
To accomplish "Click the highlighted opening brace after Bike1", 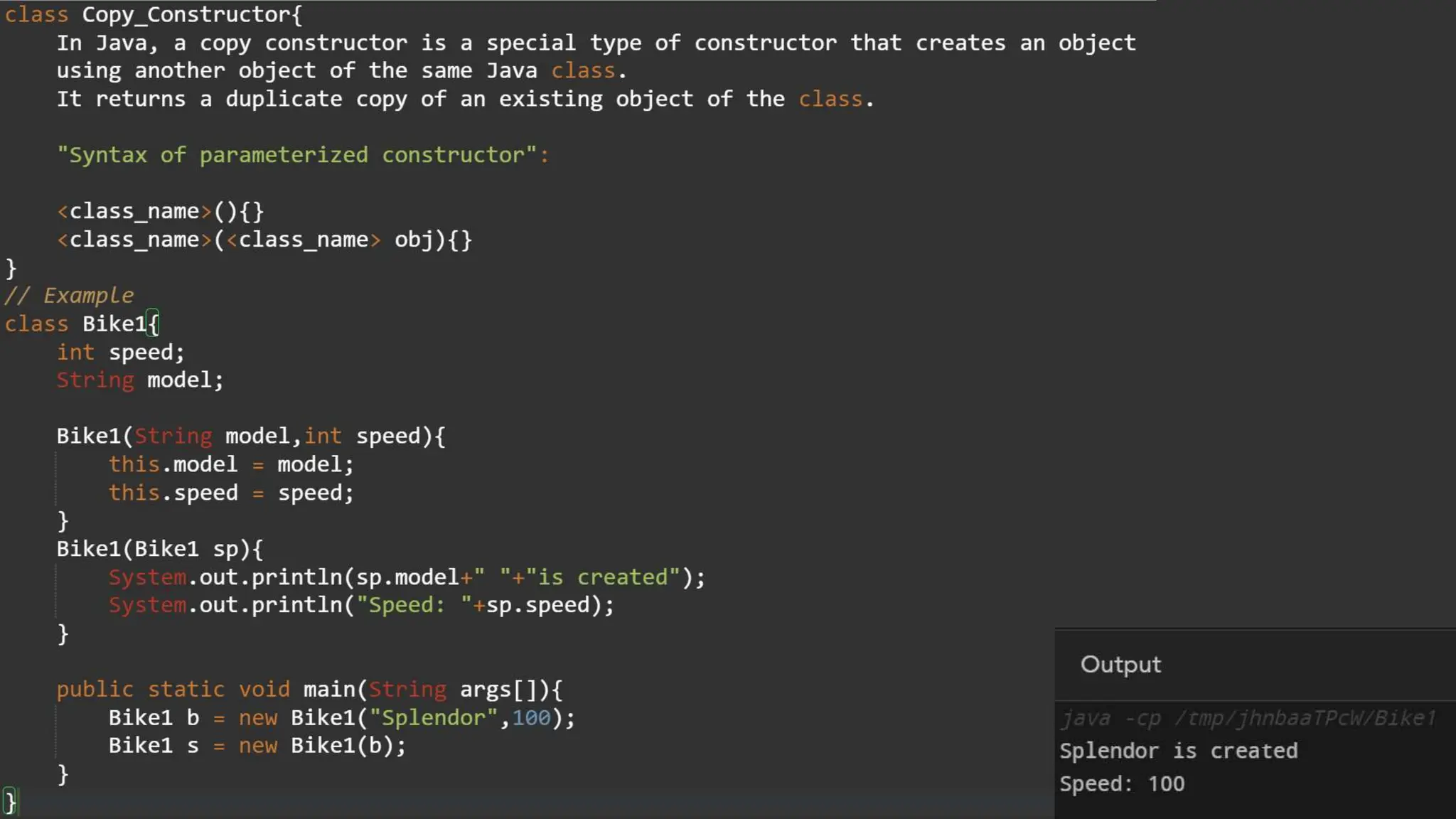I will (154, 324).
